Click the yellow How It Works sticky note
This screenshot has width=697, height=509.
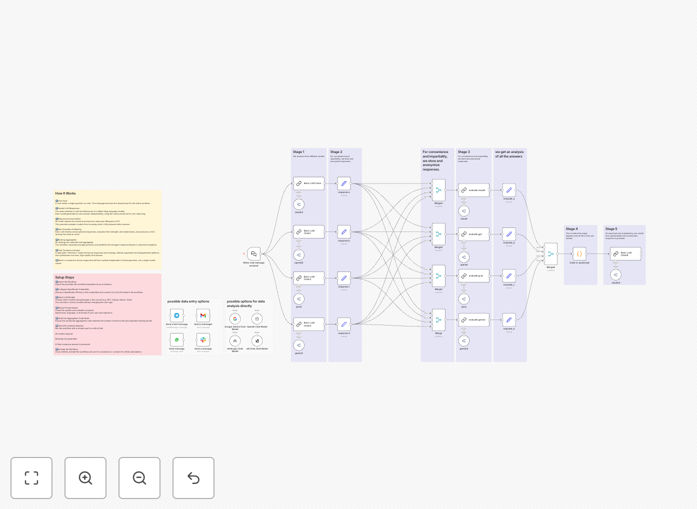[x=107, y=229]
